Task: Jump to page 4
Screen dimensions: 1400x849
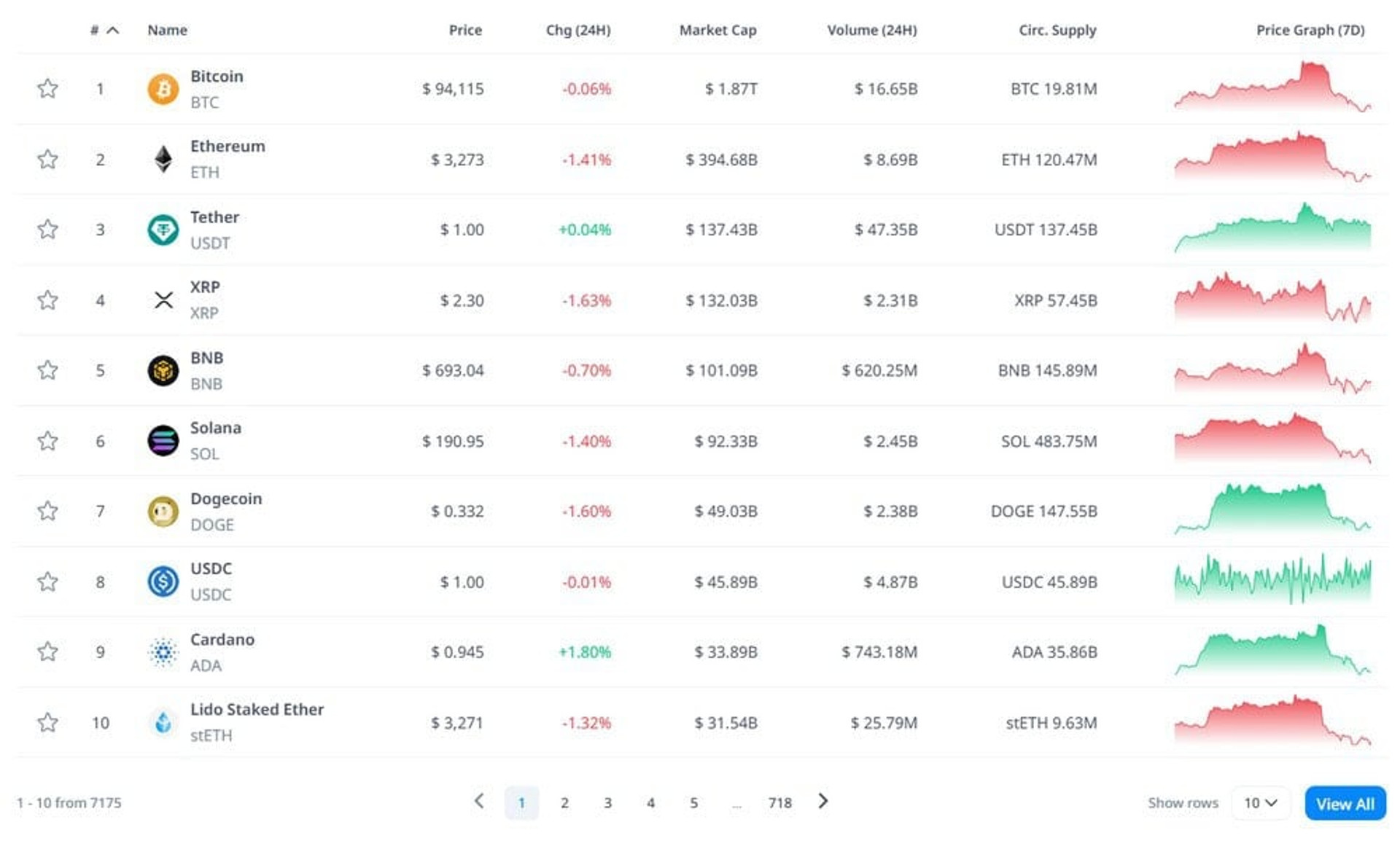Action: [650, 802]
